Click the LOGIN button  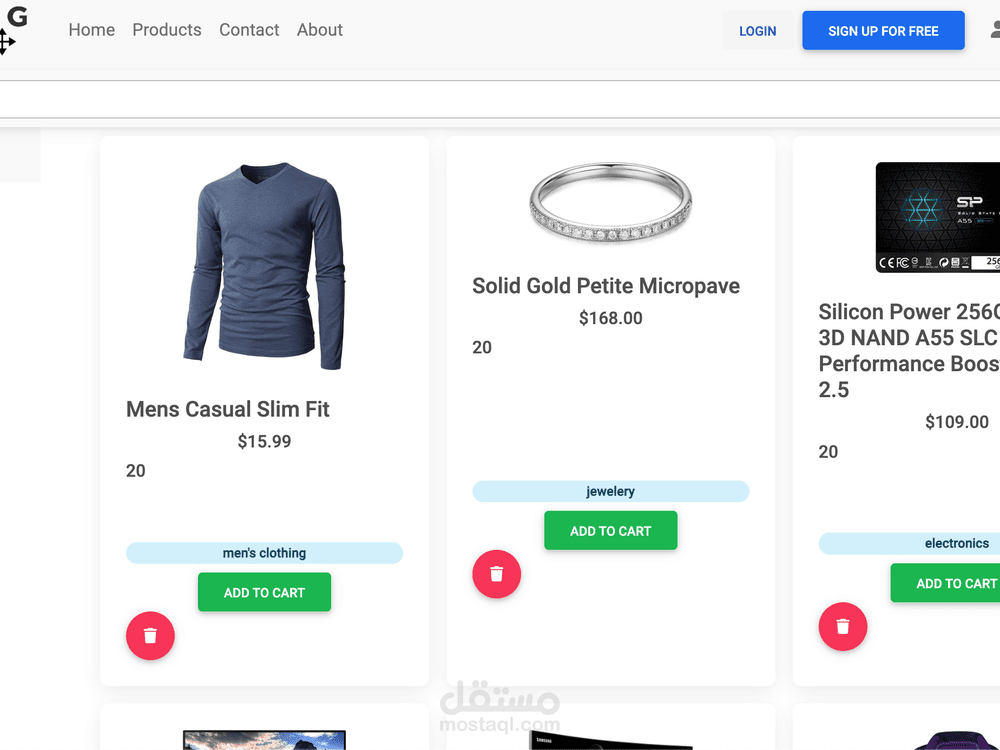757,31
